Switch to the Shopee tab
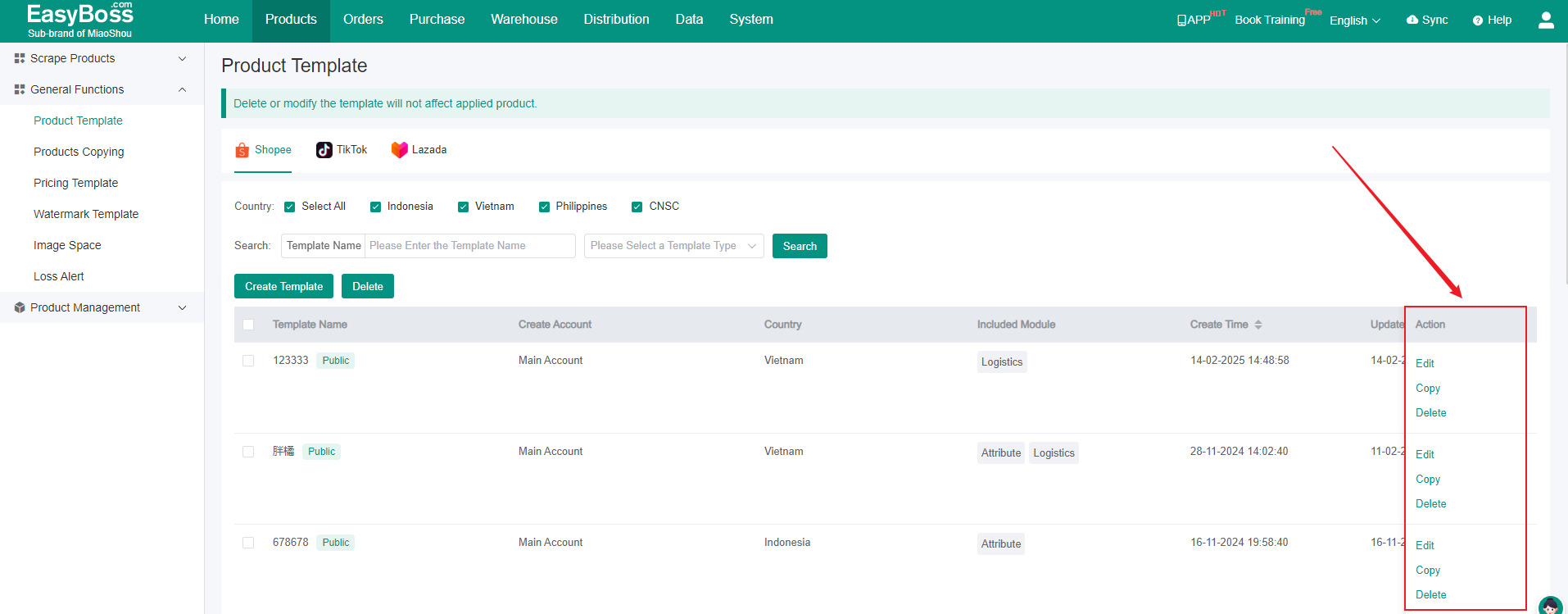Viewport: 1568px width, 614px height. (x=263, y=150)
